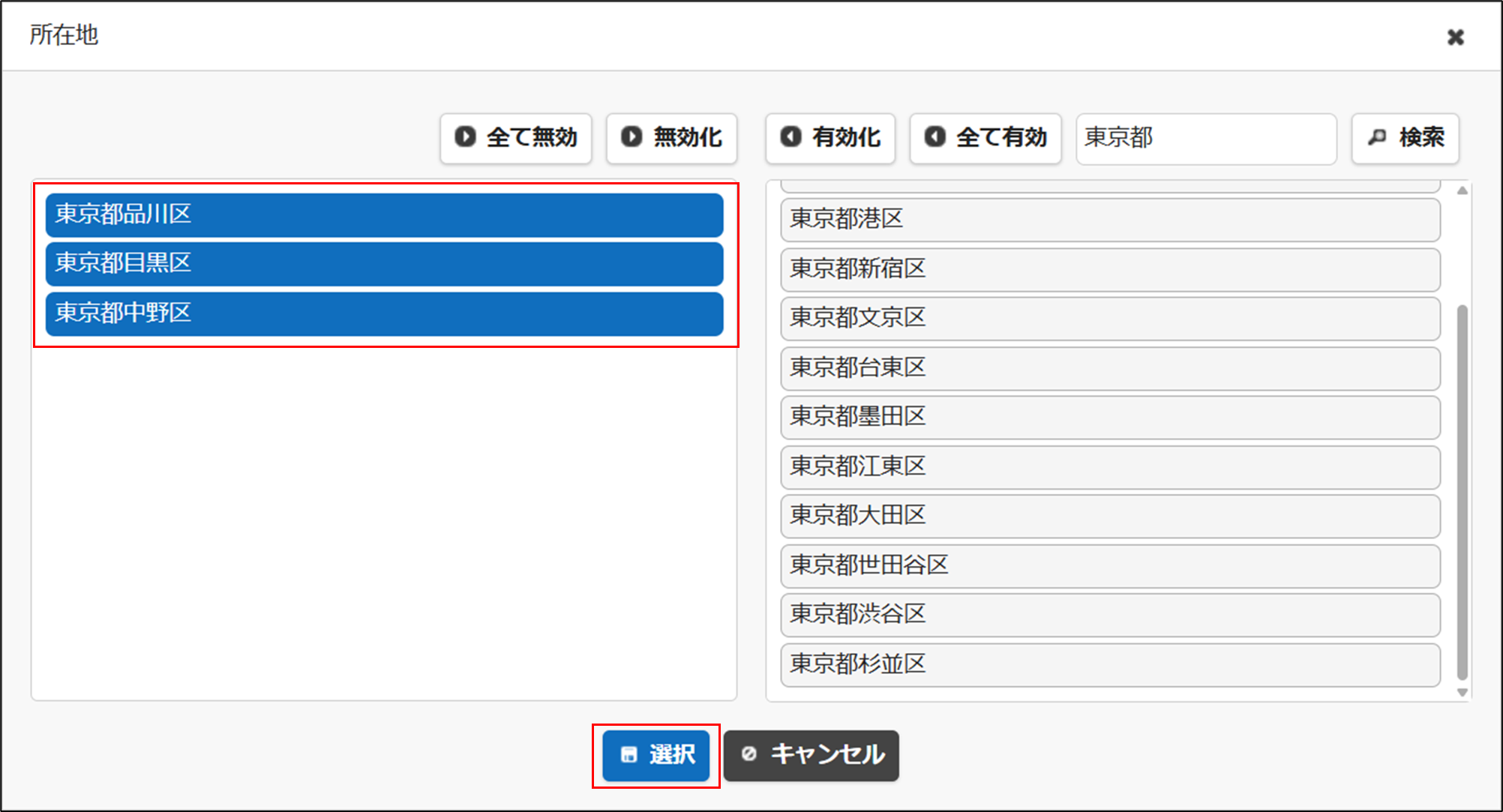Click 東京都台東区 list entry
Screen dimensions: 1503x812
tap(1110, 367)
